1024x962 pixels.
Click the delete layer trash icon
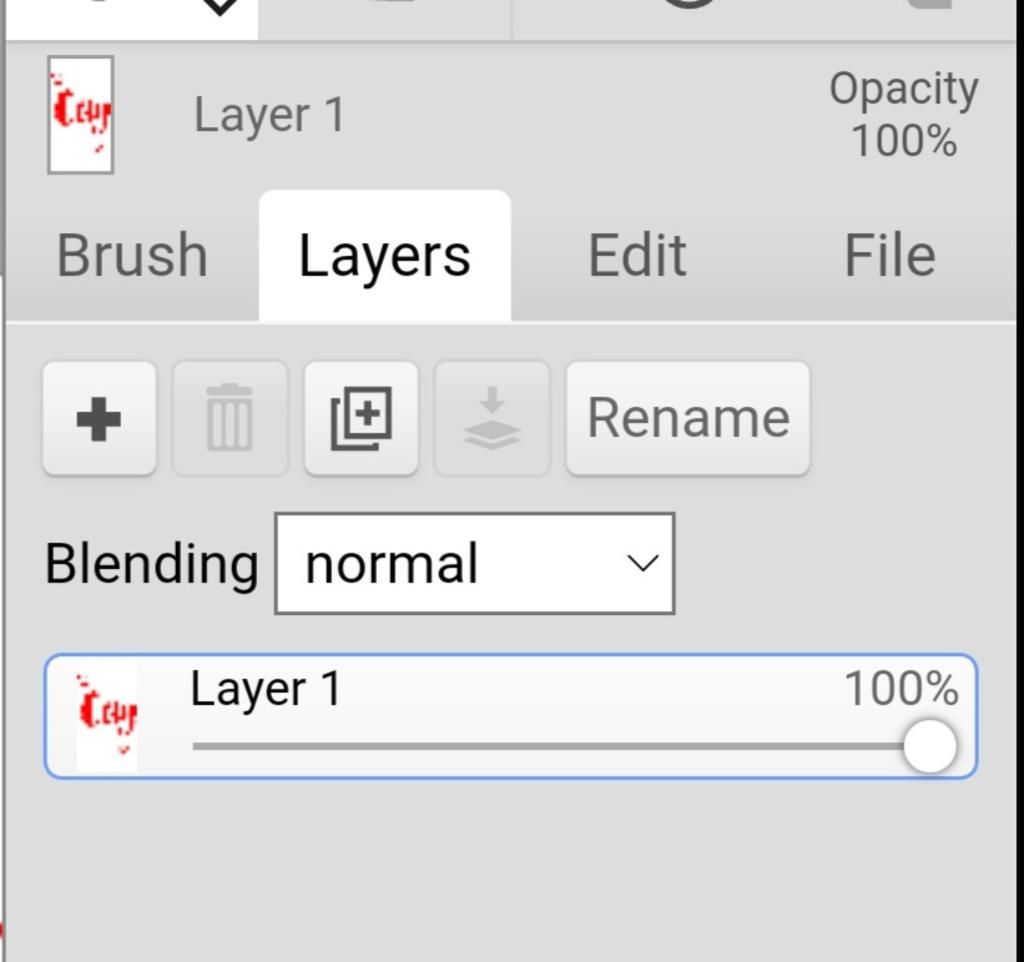coord(230,419)
